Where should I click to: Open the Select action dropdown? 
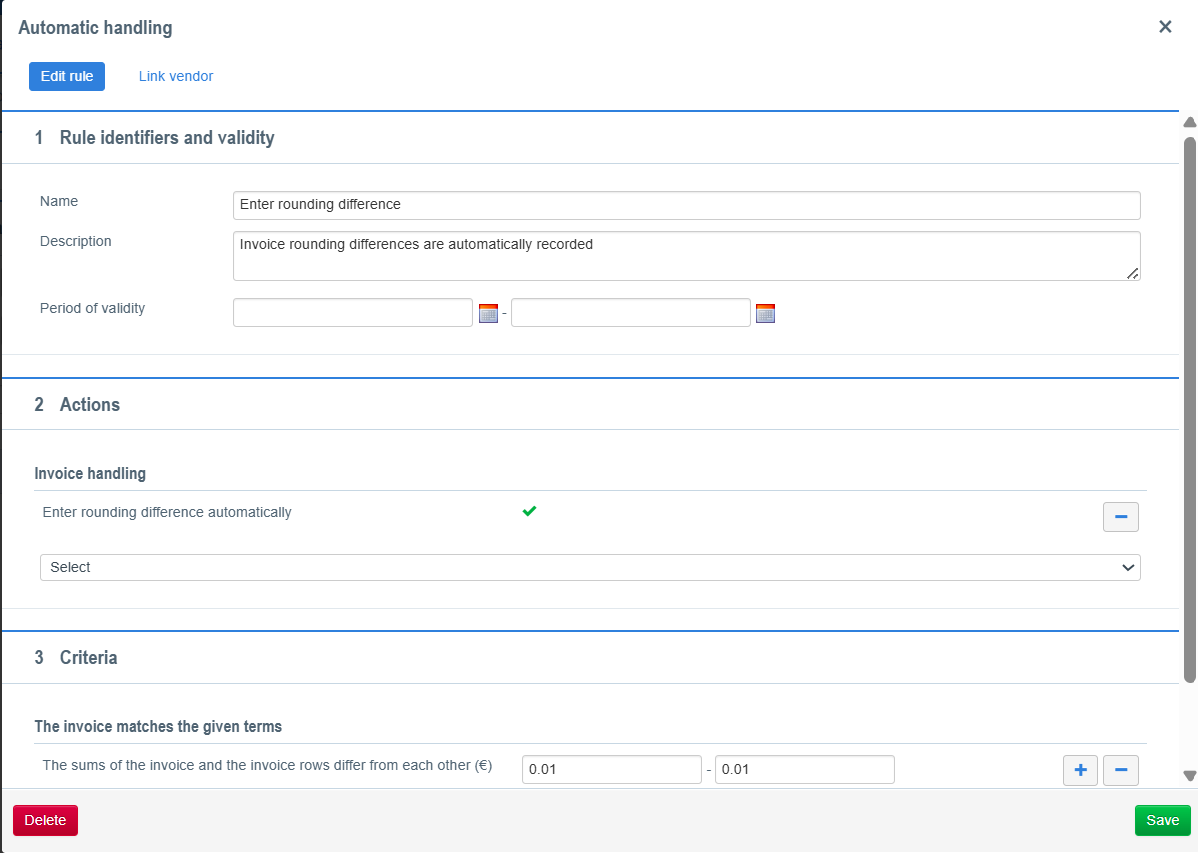pyautogui.click(x=590, y=567)
